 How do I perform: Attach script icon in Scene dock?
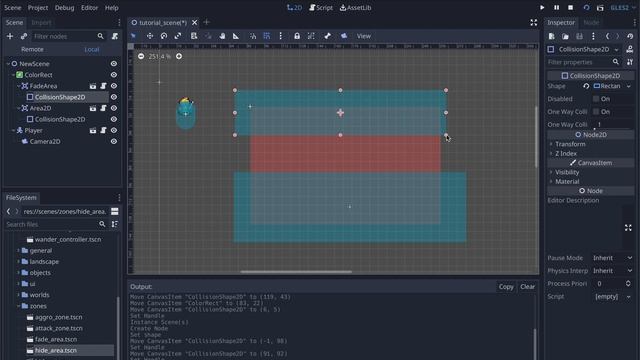pos(115,36)
